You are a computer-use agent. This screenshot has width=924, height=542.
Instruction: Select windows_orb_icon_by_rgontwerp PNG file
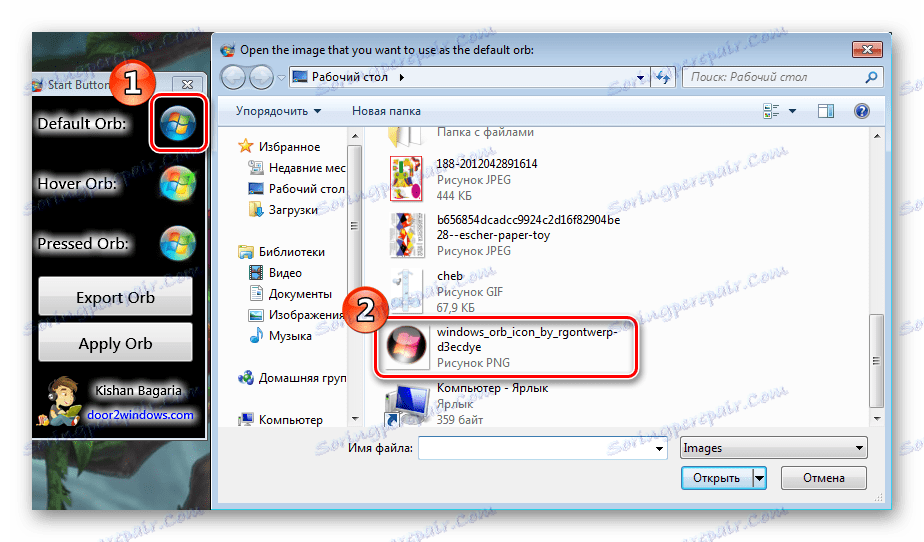click(x=507, y=348)
